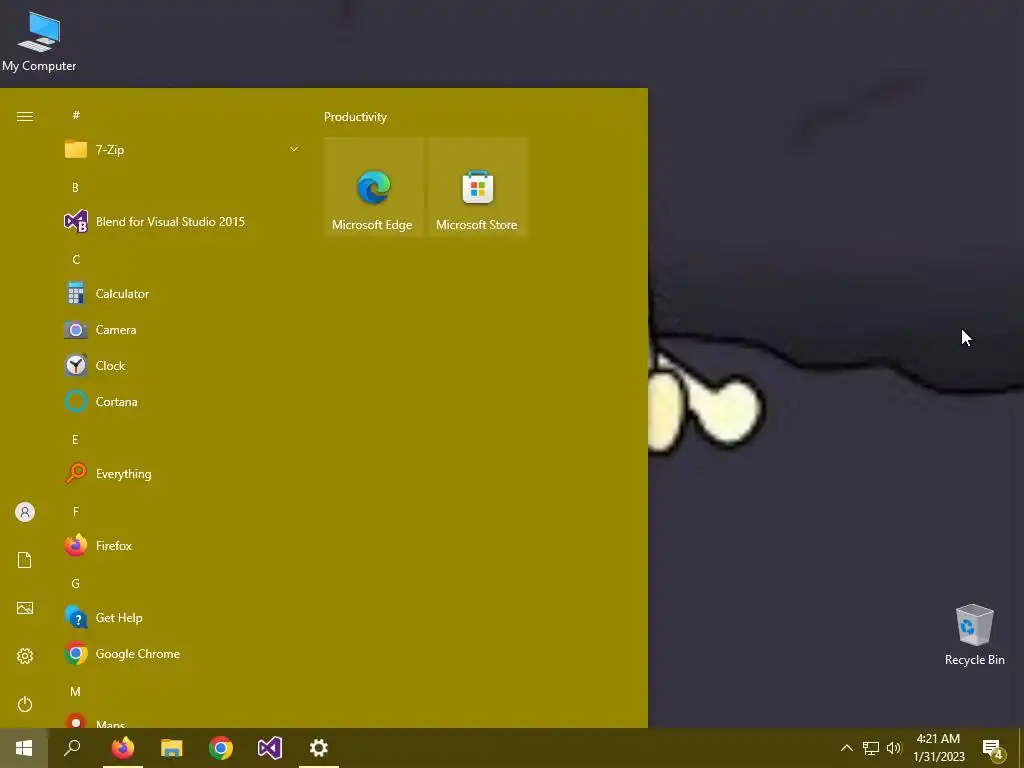The image size is (1024, 768).
Task: Open Cortana from the app list
Action: (182, 402)
